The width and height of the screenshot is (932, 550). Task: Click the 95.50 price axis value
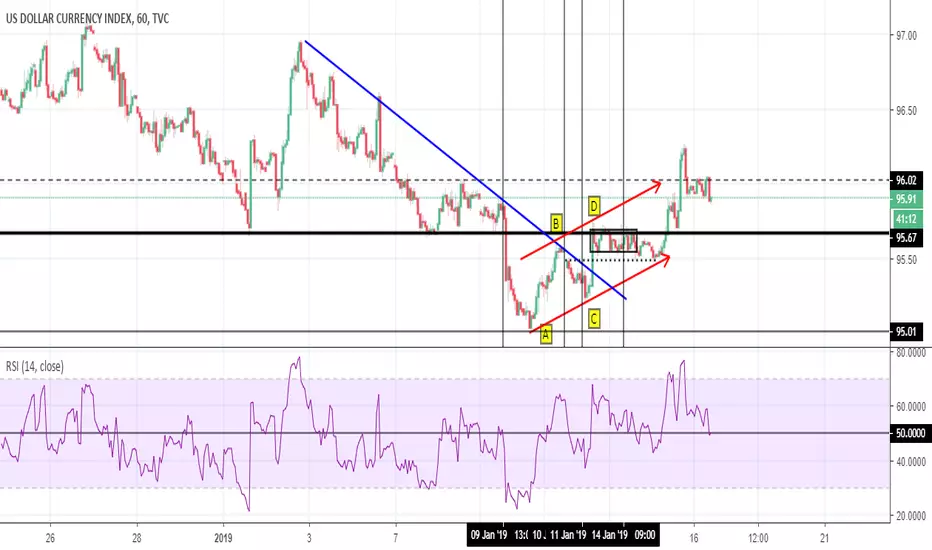[906, 260]
